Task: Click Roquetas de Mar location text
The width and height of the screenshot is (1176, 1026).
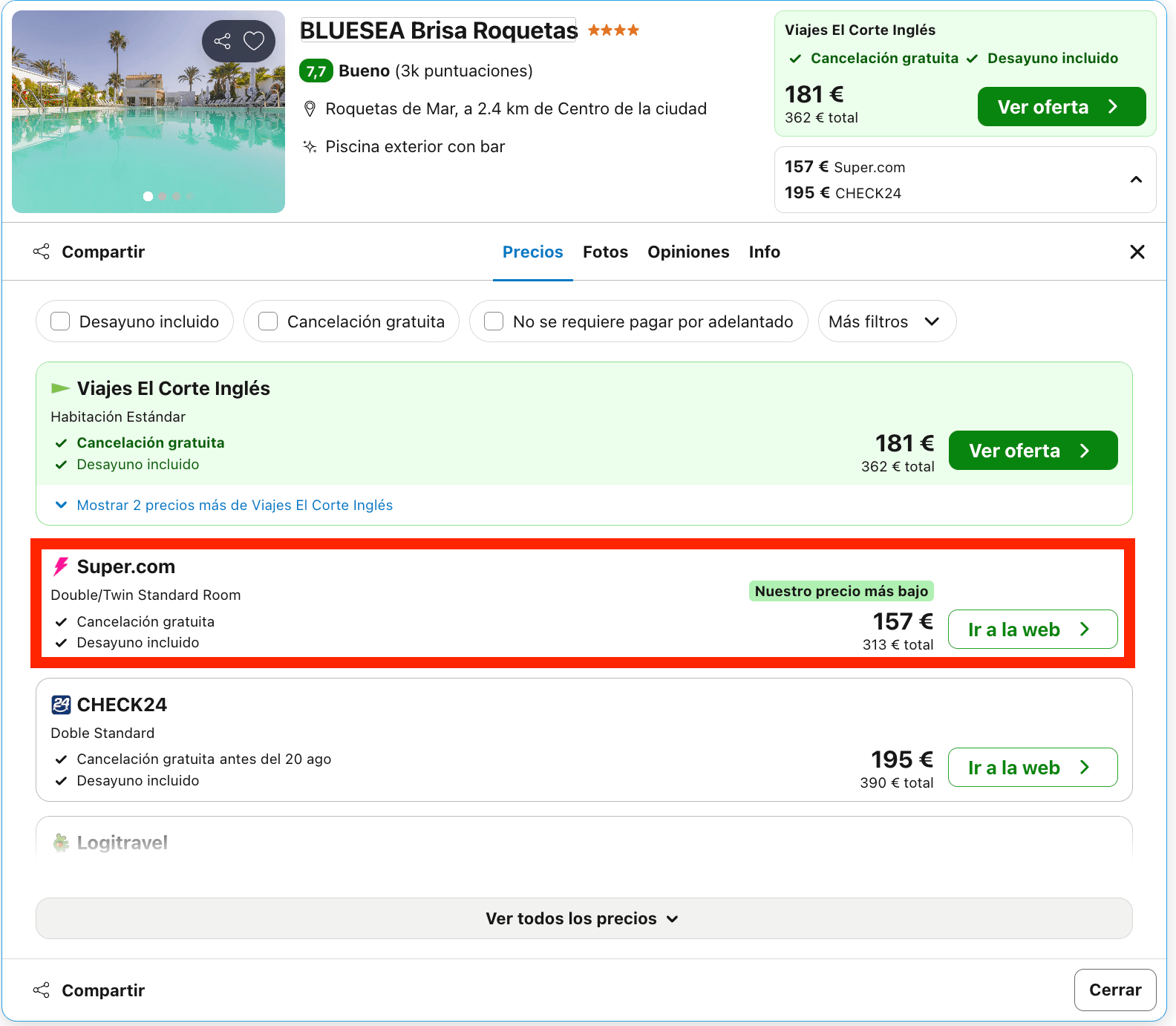Action: coord(516,109)
